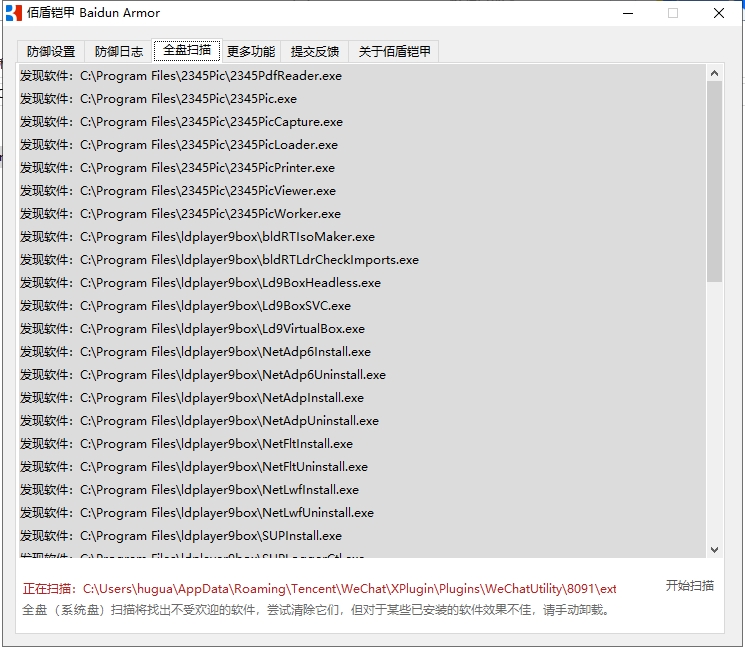Switch to the 防御设置 tab
745x649 pixels.
[x=51, y=52]
